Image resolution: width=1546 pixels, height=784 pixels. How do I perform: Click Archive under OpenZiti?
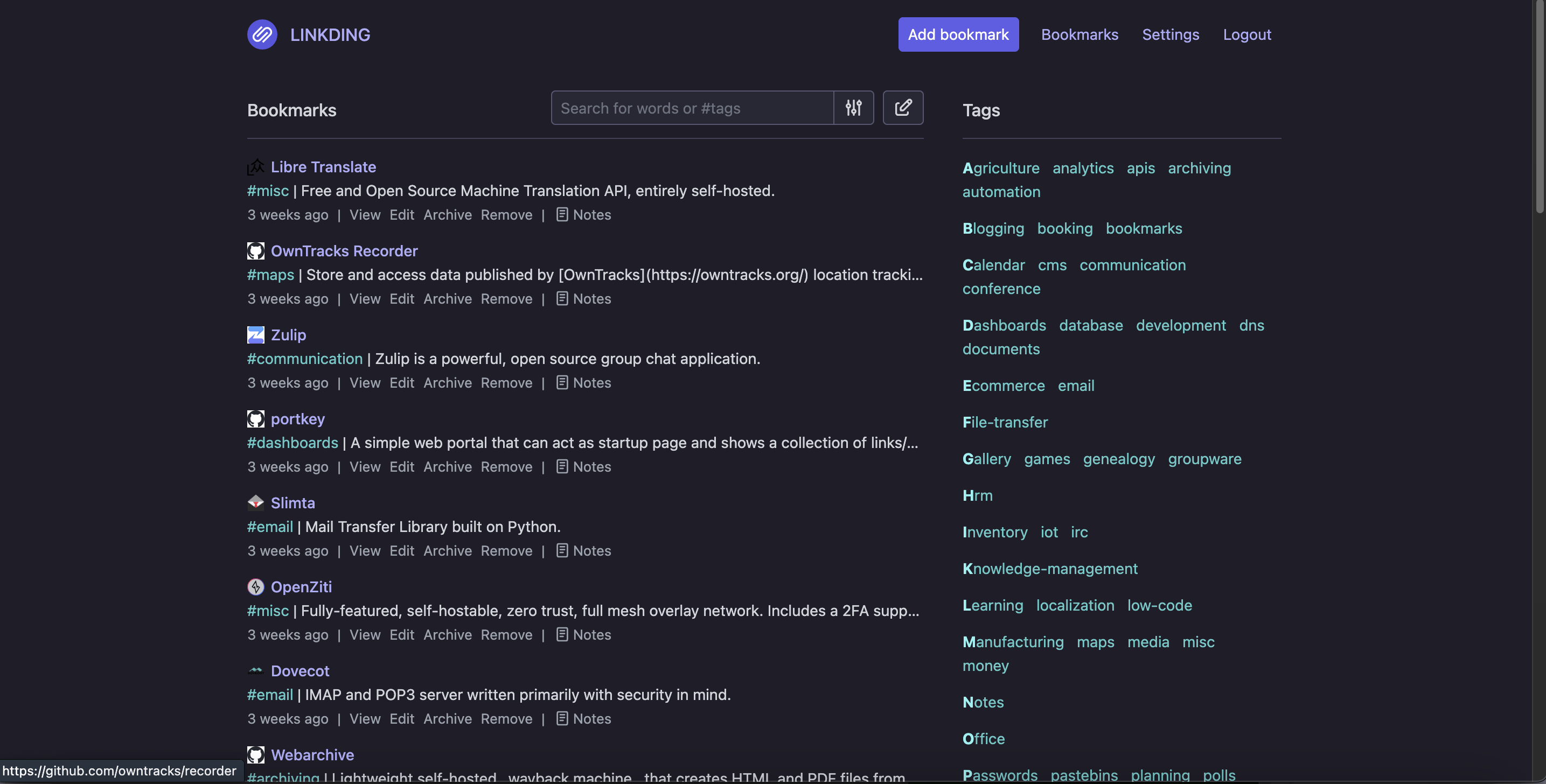click(448, 635)
